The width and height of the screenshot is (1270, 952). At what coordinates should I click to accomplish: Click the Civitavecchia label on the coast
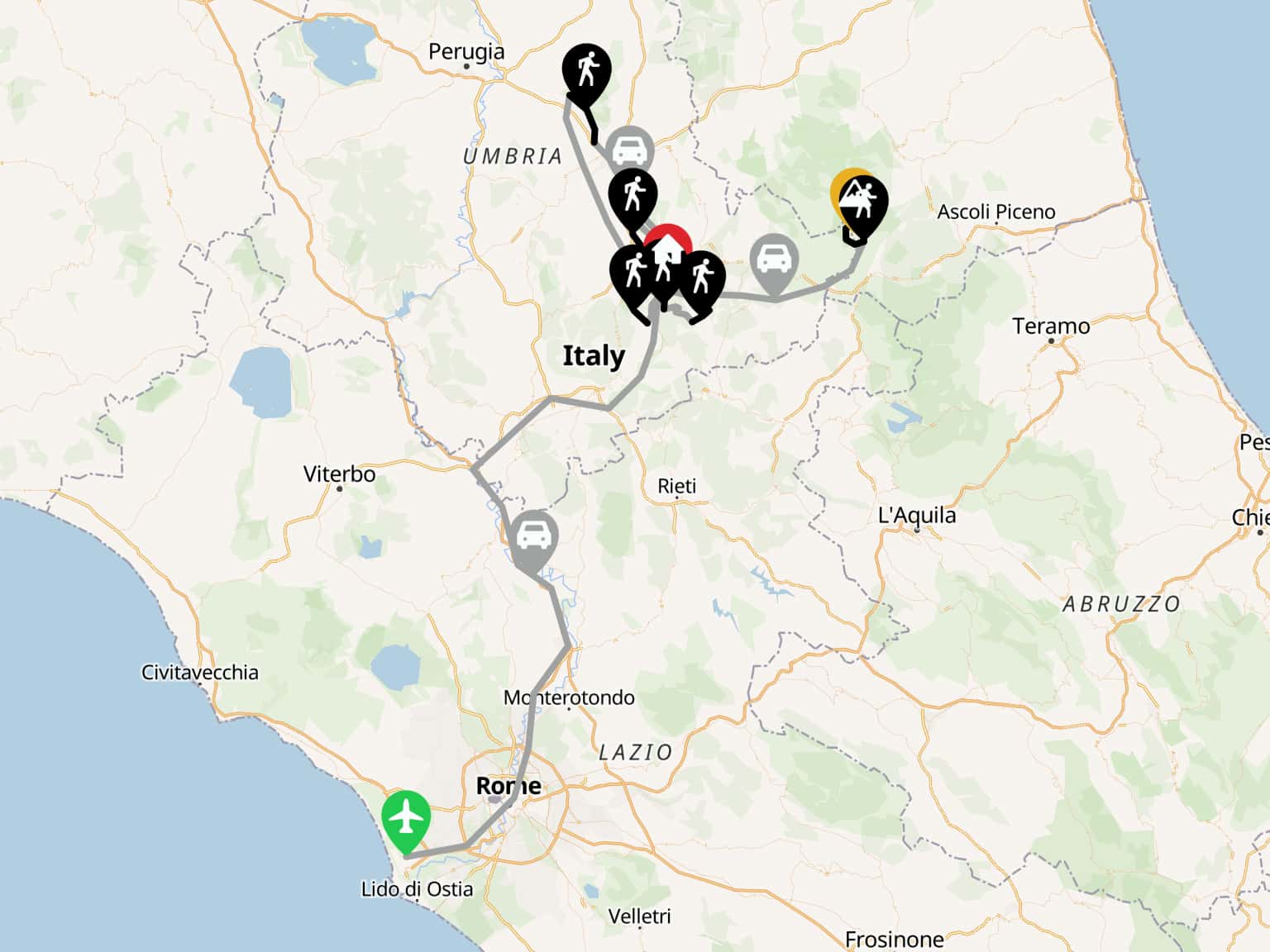pos(199,672)
